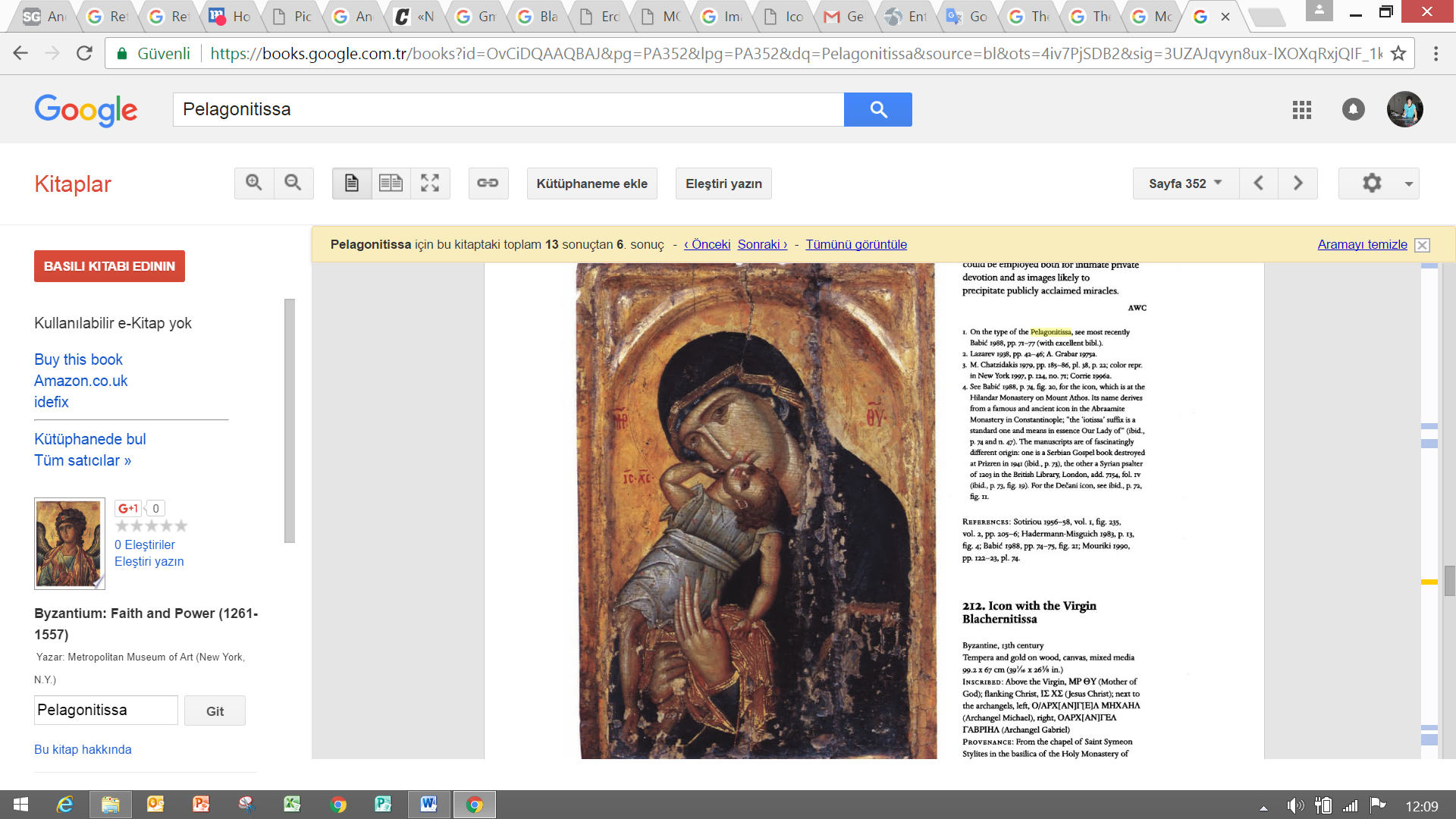Open File Explorer from taskbar
Image resolution: width=1456 pixels, height=819 pixels.
click(111, 805)
